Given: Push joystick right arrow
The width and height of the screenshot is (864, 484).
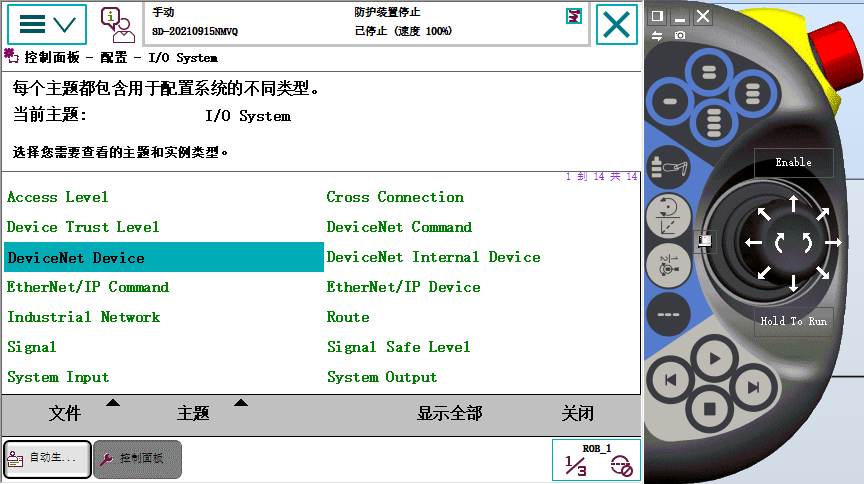Looking at the screenshot, I should (833, 243).
